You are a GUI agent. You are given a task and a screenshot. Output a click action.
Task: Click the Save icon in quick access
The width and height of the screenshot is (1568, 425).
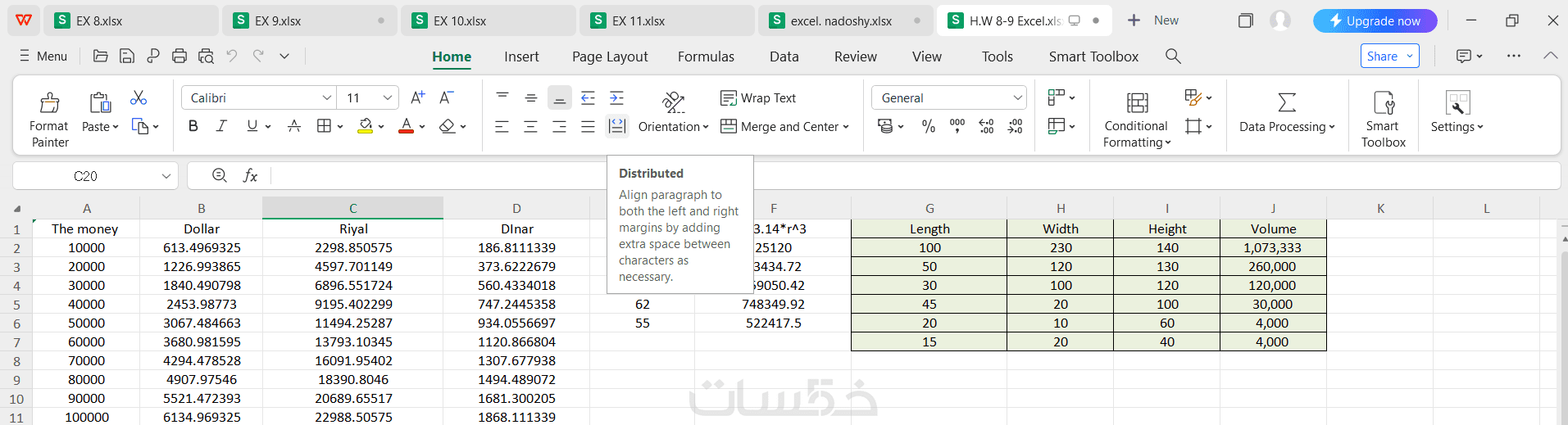[127, 56]
